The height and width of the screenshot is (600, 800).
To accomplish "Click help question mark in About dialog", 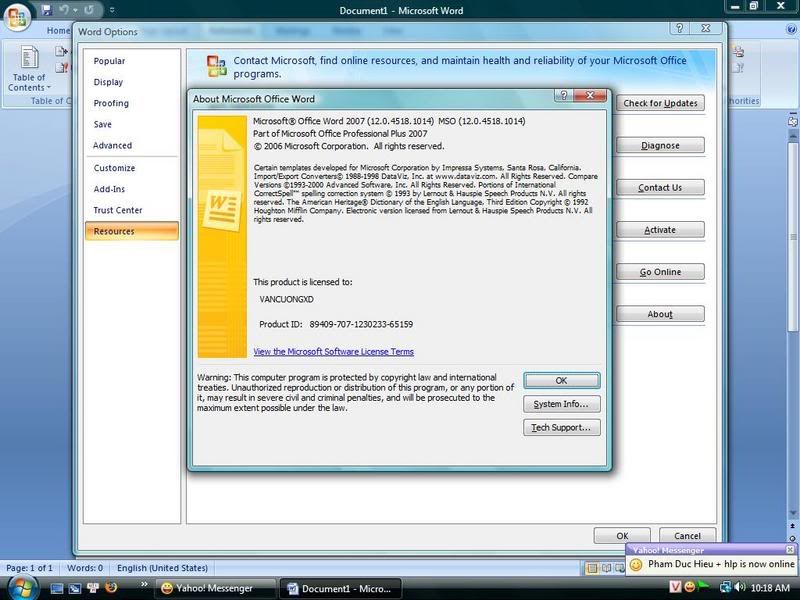I will click(563, 95).
